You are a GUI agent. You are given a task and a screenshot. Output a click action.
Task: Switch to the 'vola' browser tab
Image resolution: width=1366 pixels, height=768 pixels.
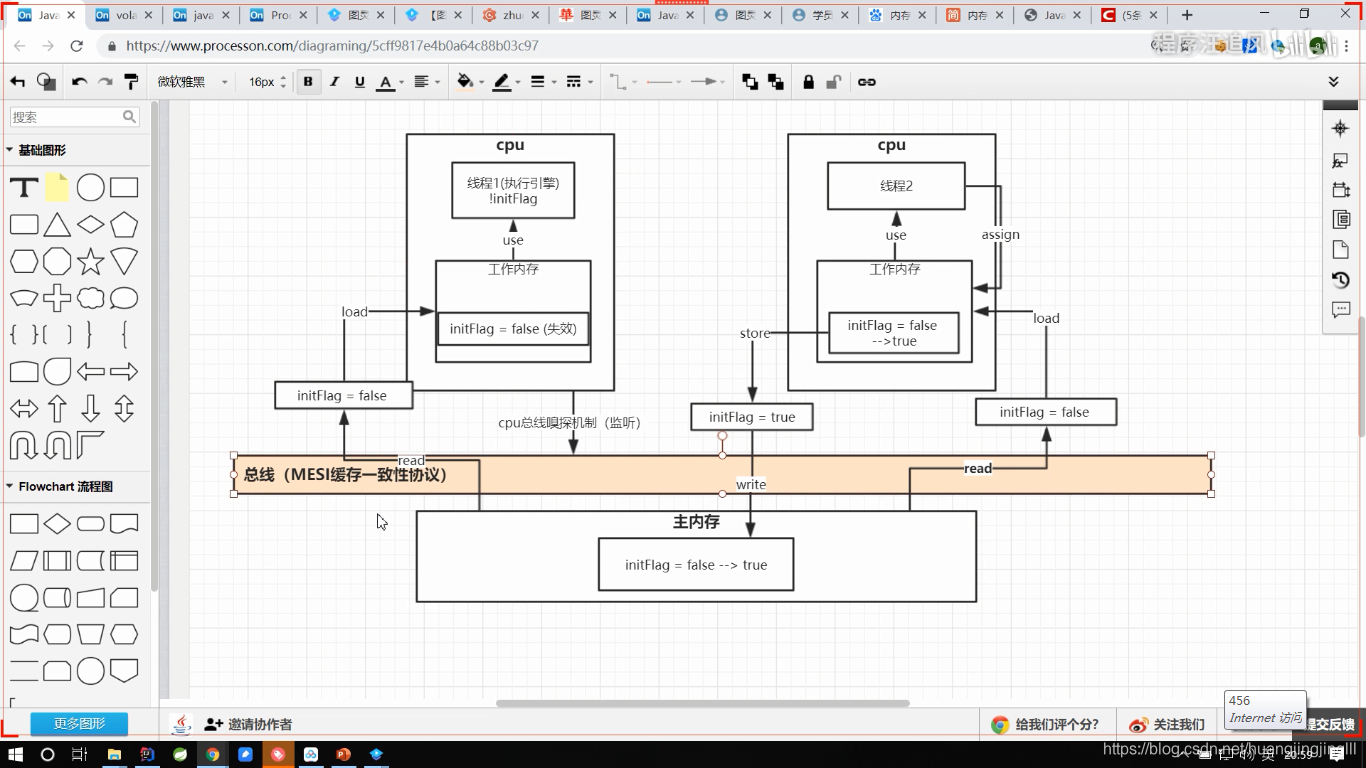click(x=123, y=15)
